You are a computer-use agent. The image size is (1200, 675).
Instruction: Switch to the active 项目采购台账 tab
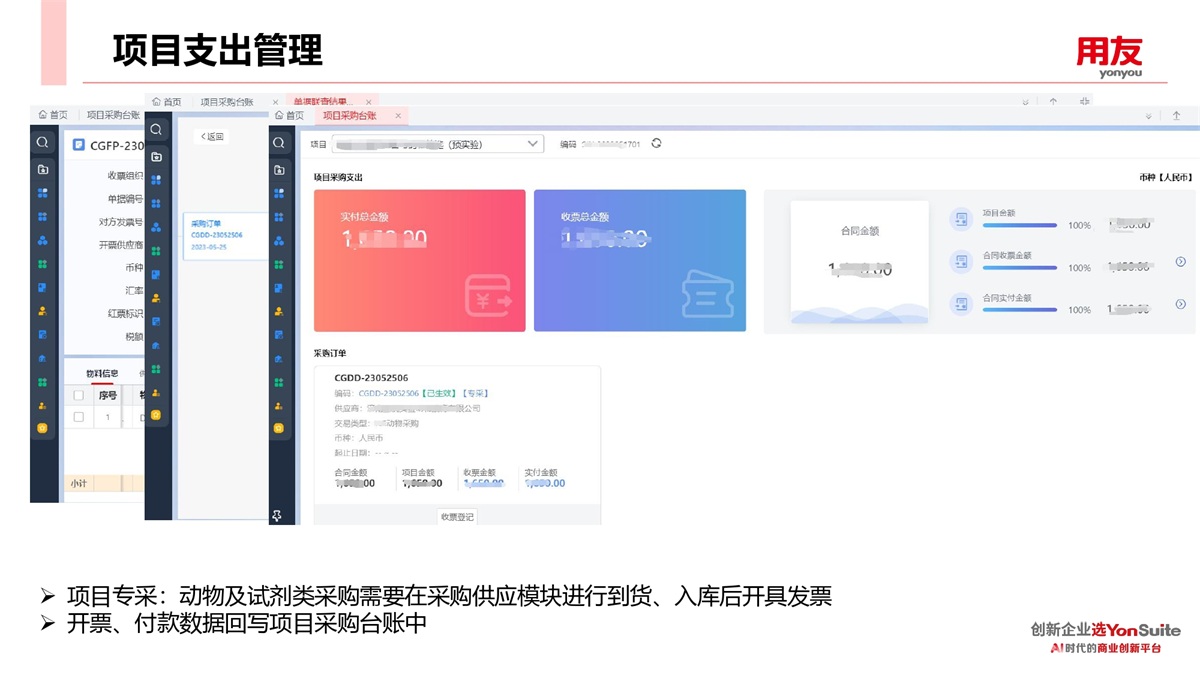(x=349, y=116)
